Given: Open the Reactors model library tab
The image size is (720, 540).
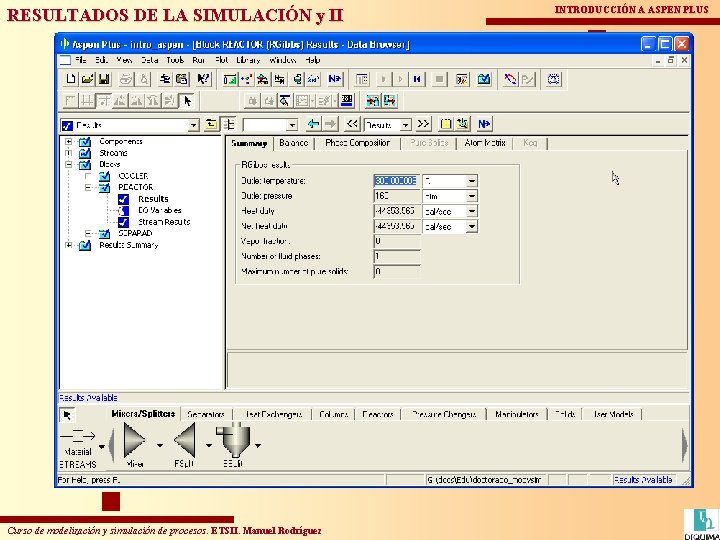Looking at the screenshot, I should [378, 414].
